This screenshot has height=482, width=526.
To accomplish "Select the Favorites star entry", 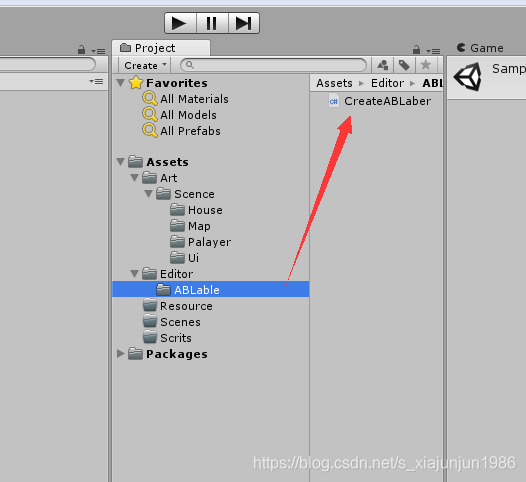I will point(169,83).
